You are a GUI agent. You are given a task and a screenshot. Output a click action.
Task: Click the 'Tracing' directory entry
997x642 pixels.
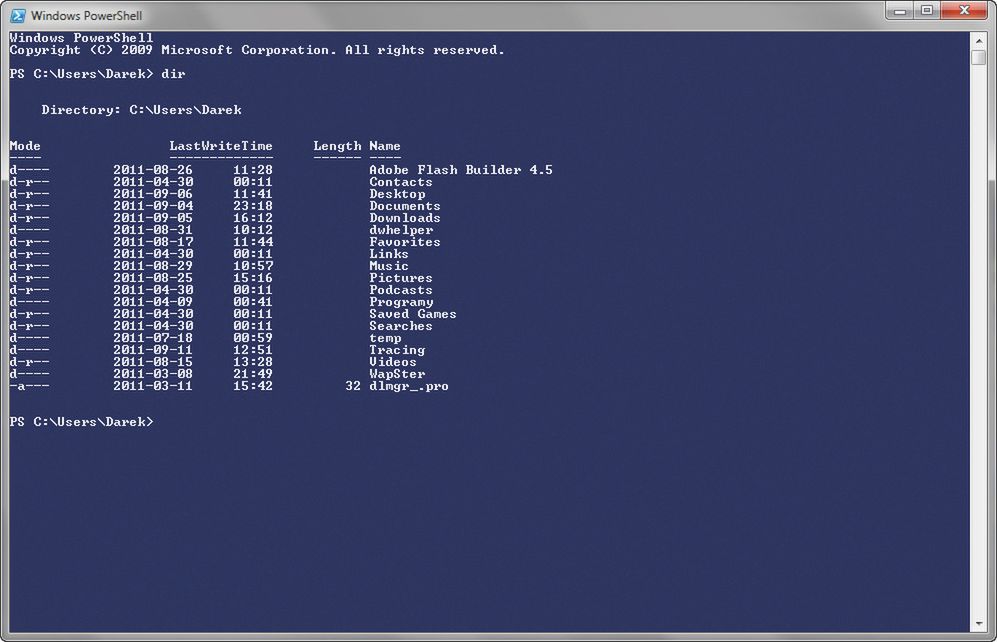397,351
